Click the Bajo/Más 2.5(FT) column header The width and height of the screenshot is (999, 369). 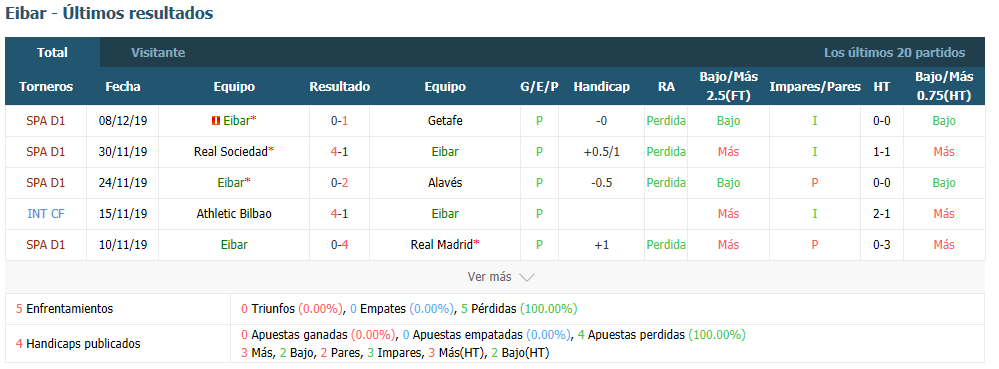click(x=728, y=86)
